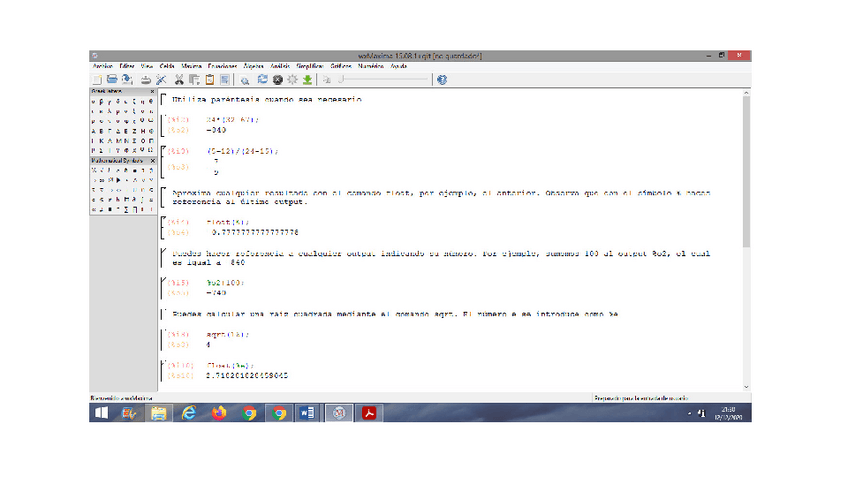
Task: Open help with the blue globe icon
Action: (x=442, y=80)
